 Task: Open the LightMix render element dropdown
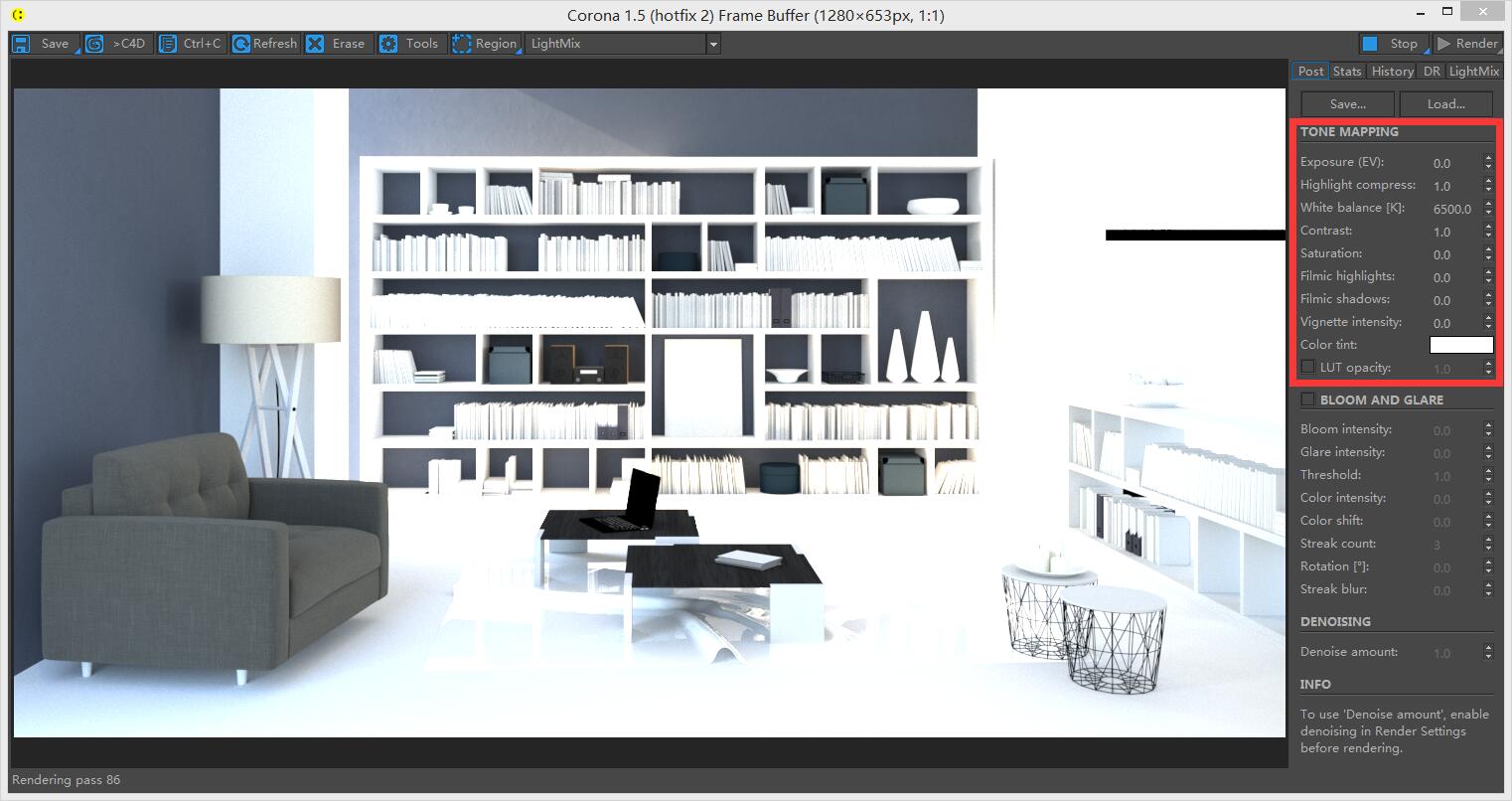(x=712, y=44)
